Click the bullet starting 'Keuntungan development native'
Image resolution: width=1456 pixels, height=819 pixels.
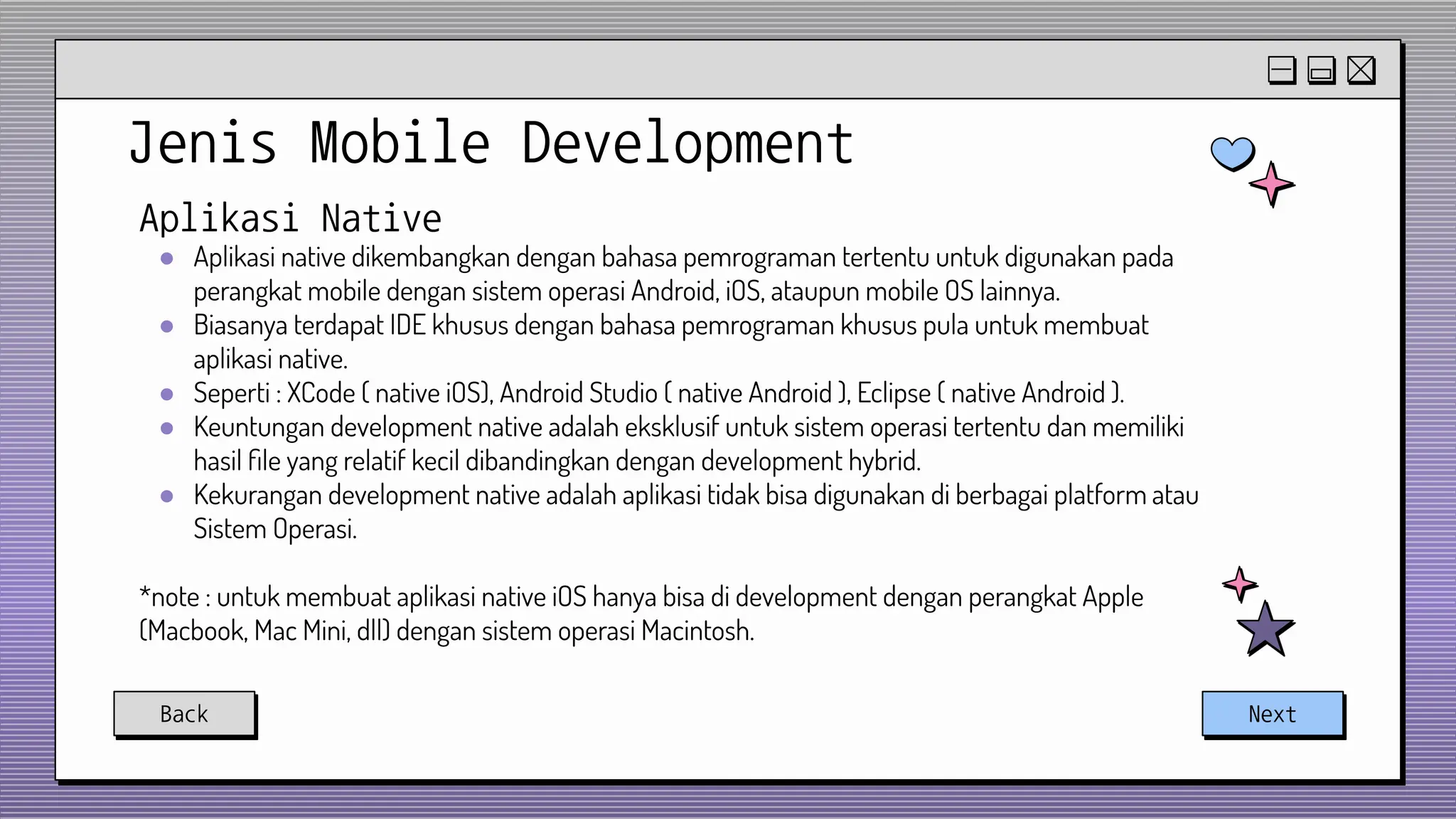689,444
